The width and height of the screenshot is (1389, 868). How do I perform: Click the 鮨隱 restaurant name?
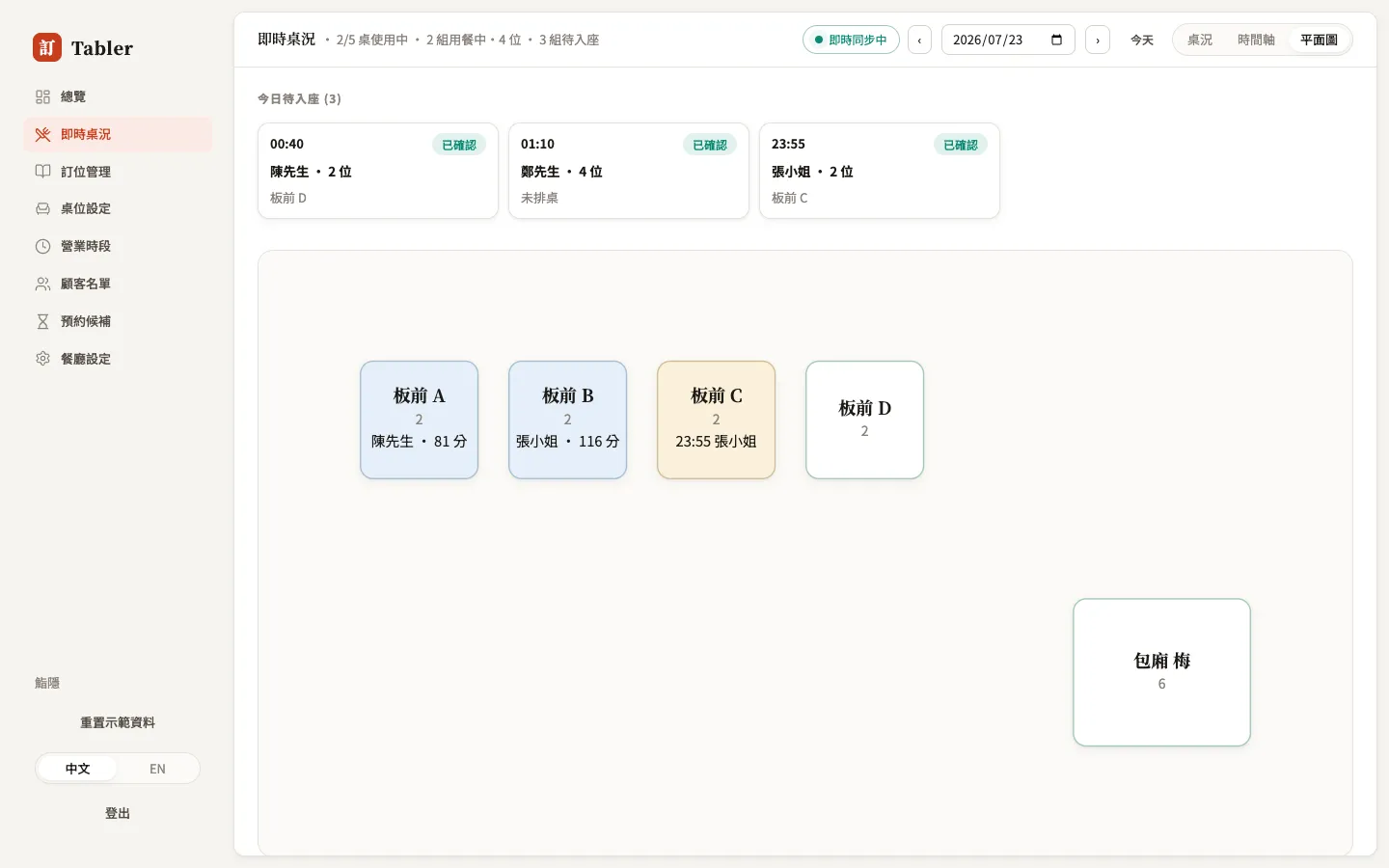point(47,683)
